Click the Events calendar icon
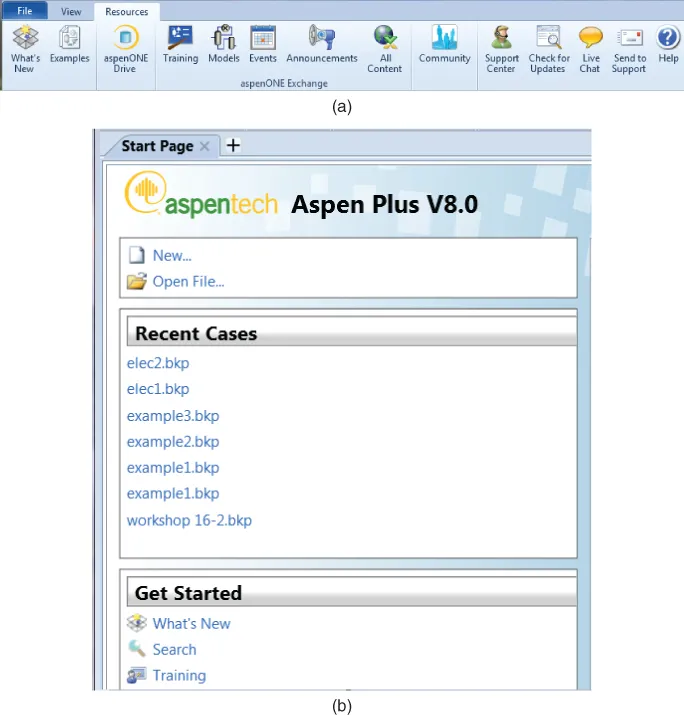This screenshot has width=684, height=715. tap(262, 39)
